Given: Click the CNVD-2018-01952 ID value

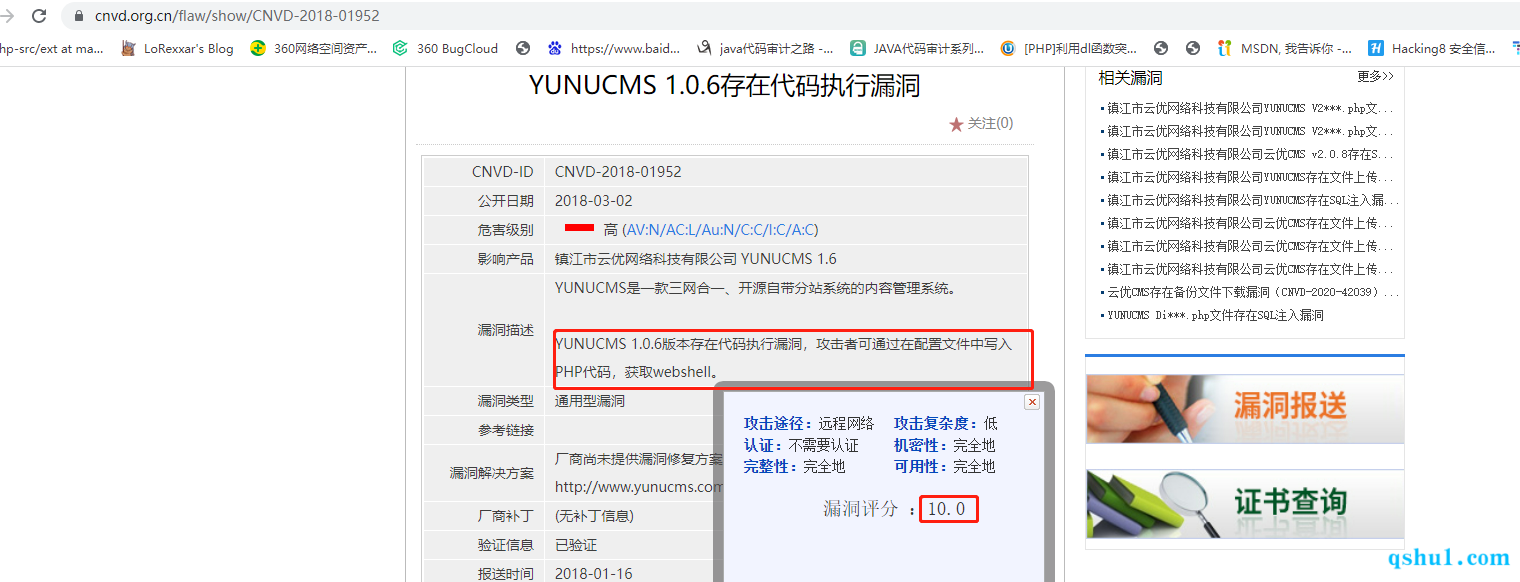Looking at the screenshot, I should pyautogui.click(x=618, y=172).
